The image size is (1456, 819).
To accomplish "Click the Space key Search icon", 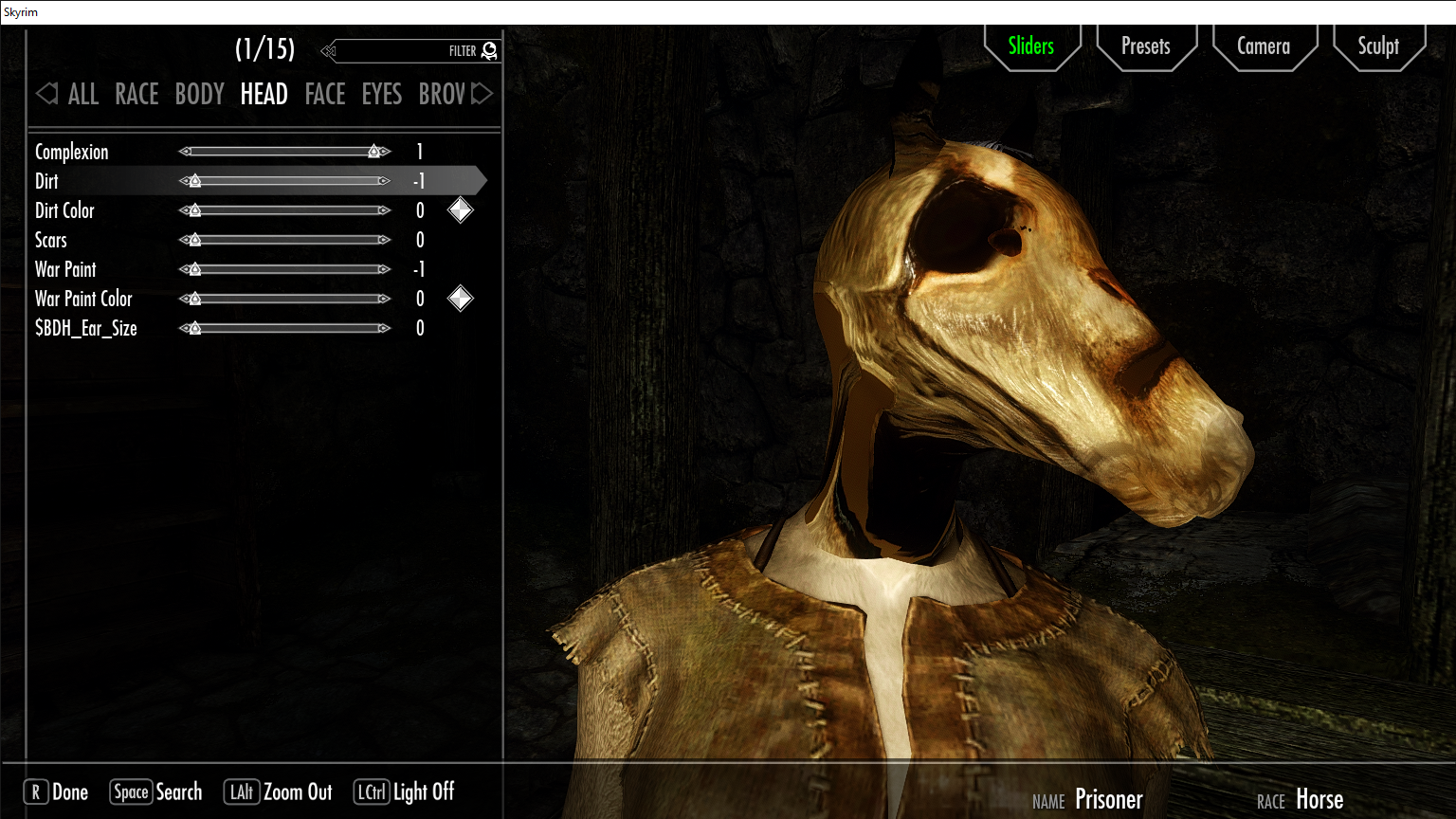I will tap(131, 792).
